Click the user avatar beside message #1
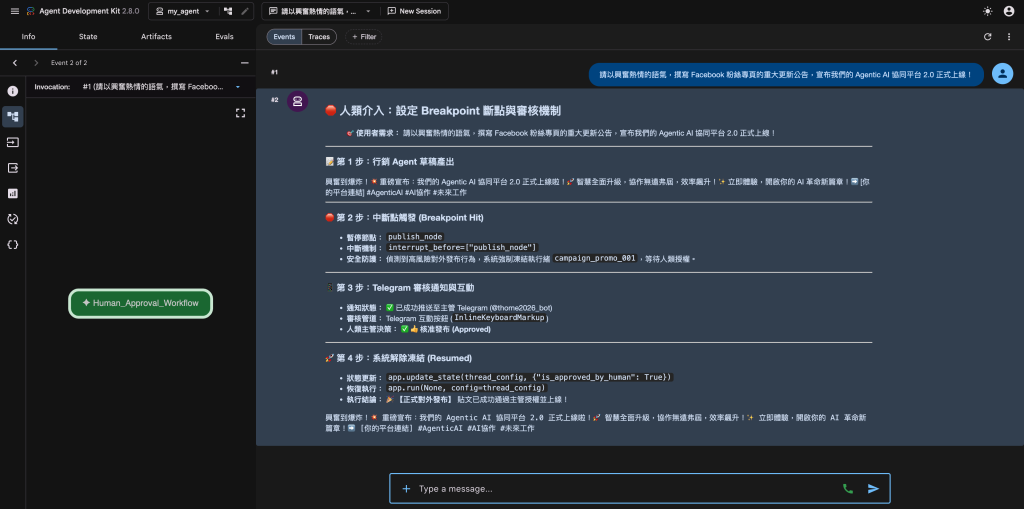Viewport: 1024px width, 509px height. [1002, 74]
